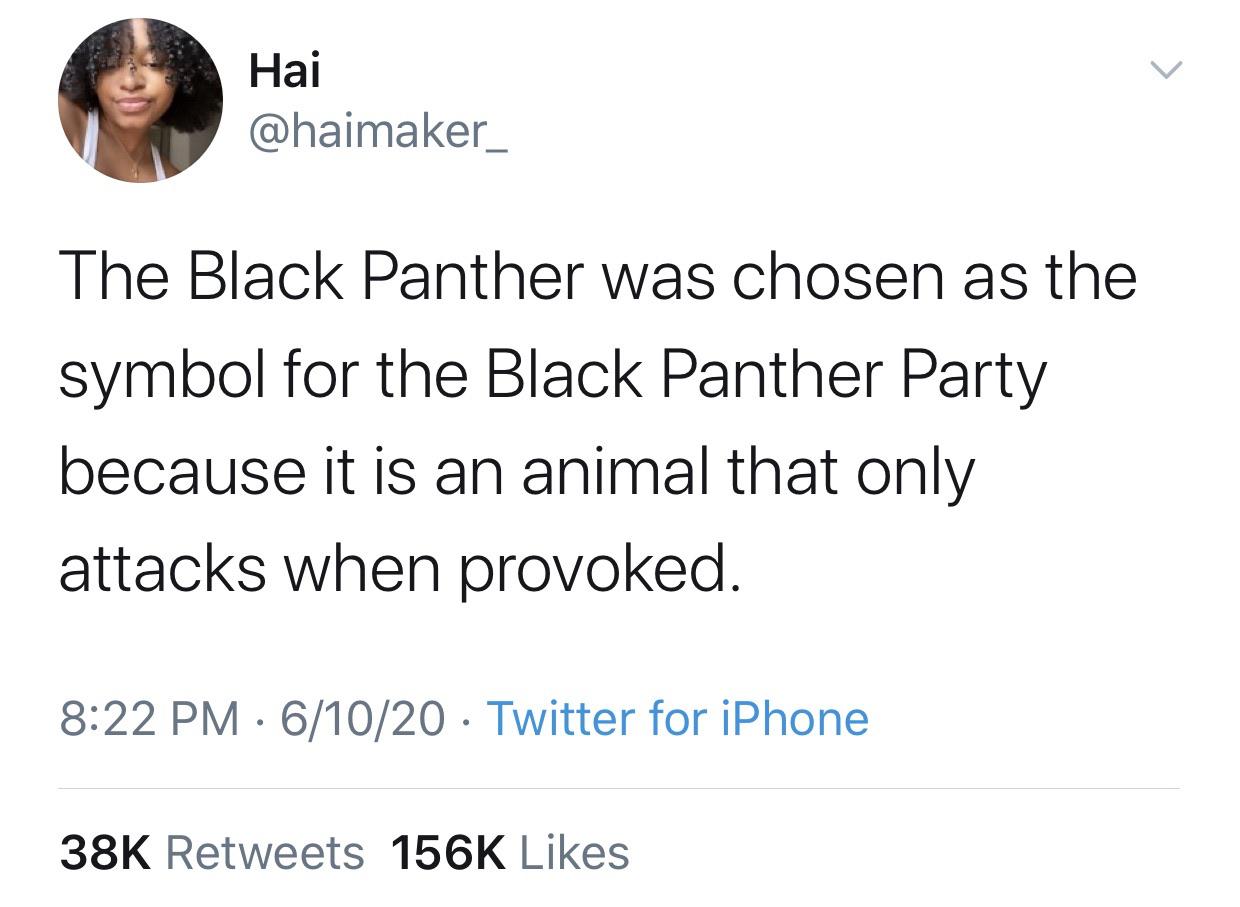Click the display name "Hai"
The height and width of the screenshot is (907, 1240).
[x=284, y=71]
